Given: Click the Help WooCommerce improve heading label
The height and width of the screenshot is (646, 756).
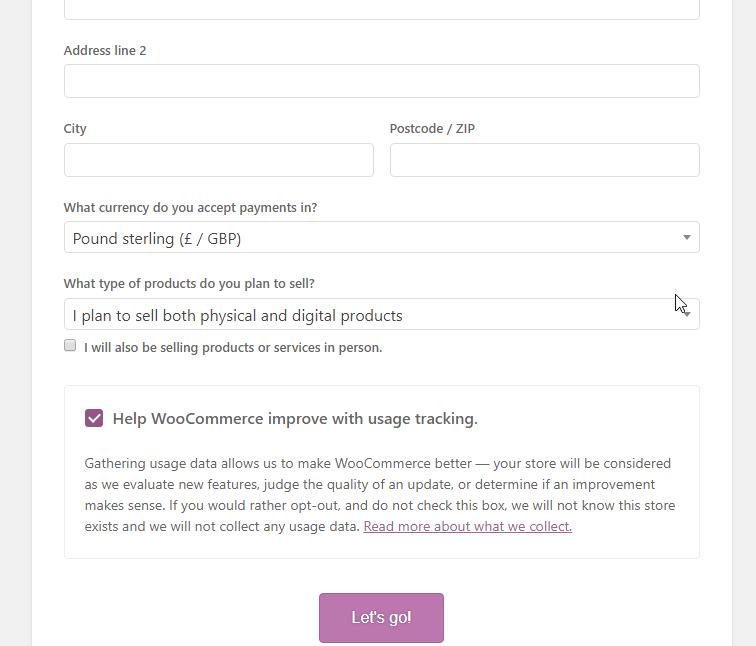Looking at the screenshot, I should pos(295,418).
